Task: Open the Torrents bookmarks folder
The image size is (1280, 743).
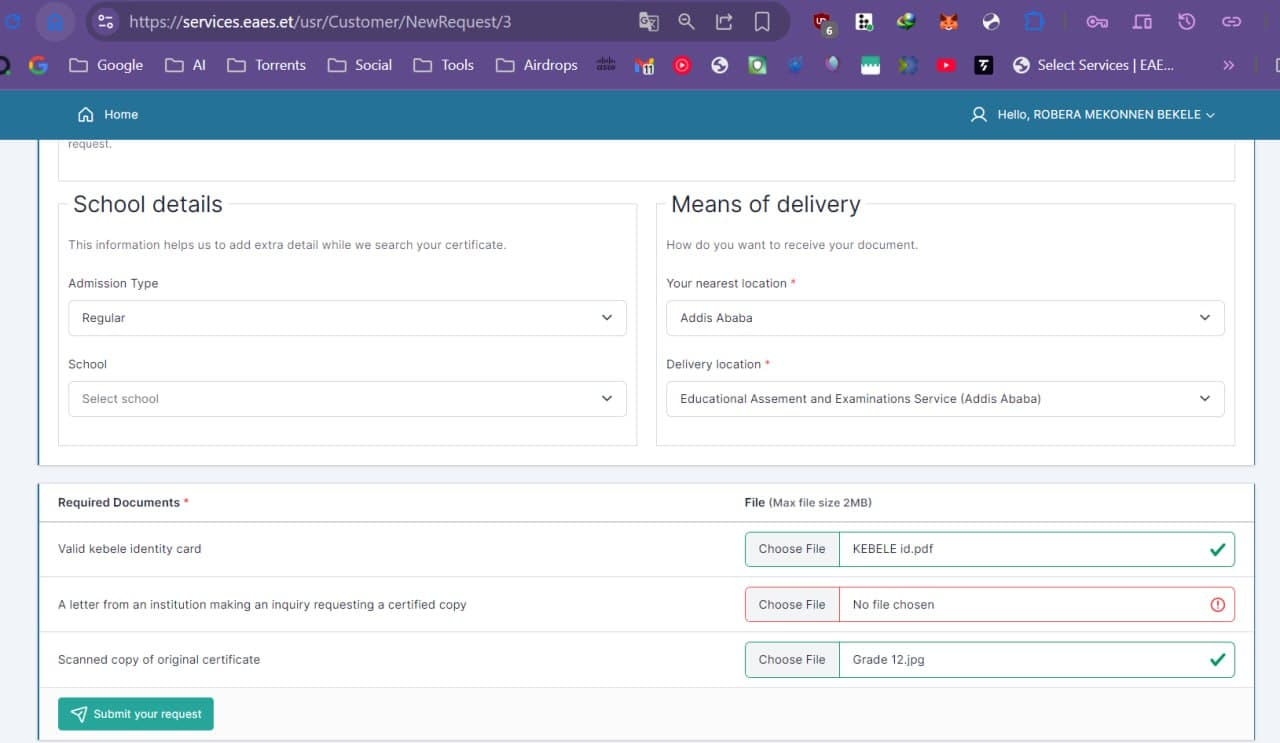Action: click(x=266, y=65)
